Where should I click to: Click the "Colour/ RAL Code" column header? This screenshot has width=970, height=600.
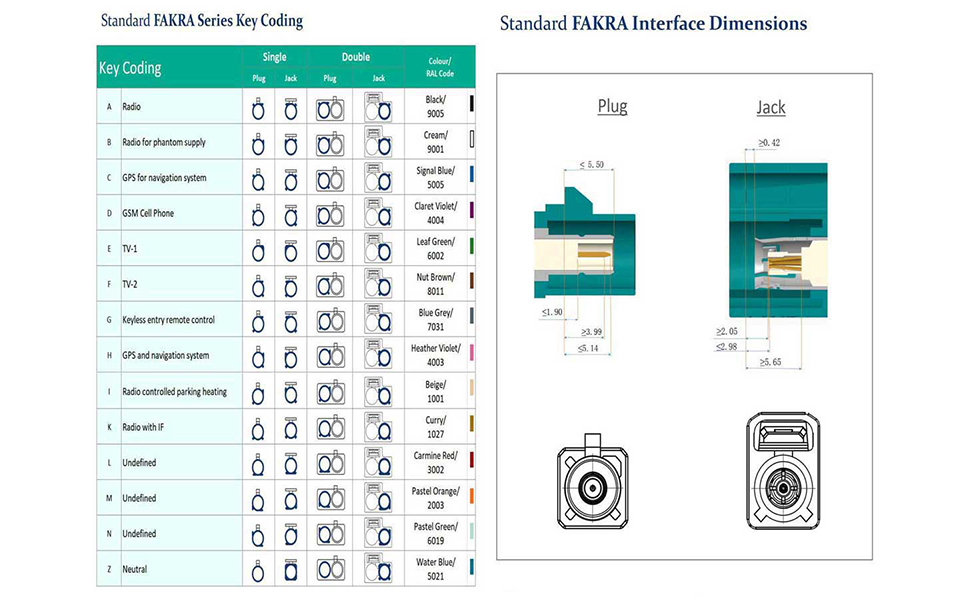(x=440, y=67)
